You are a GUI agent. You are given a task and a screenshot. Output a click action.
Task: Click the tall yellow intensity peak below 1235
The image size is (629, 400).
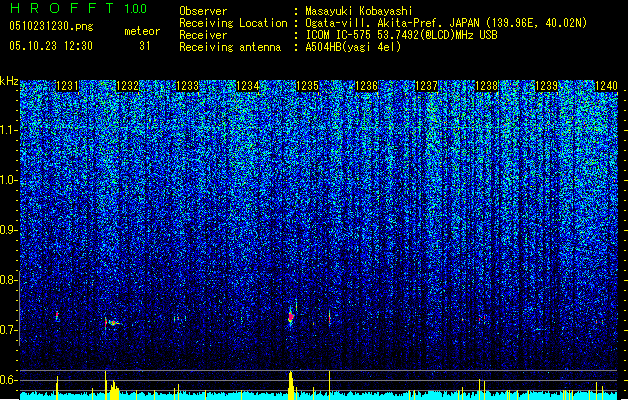[291, 385]
